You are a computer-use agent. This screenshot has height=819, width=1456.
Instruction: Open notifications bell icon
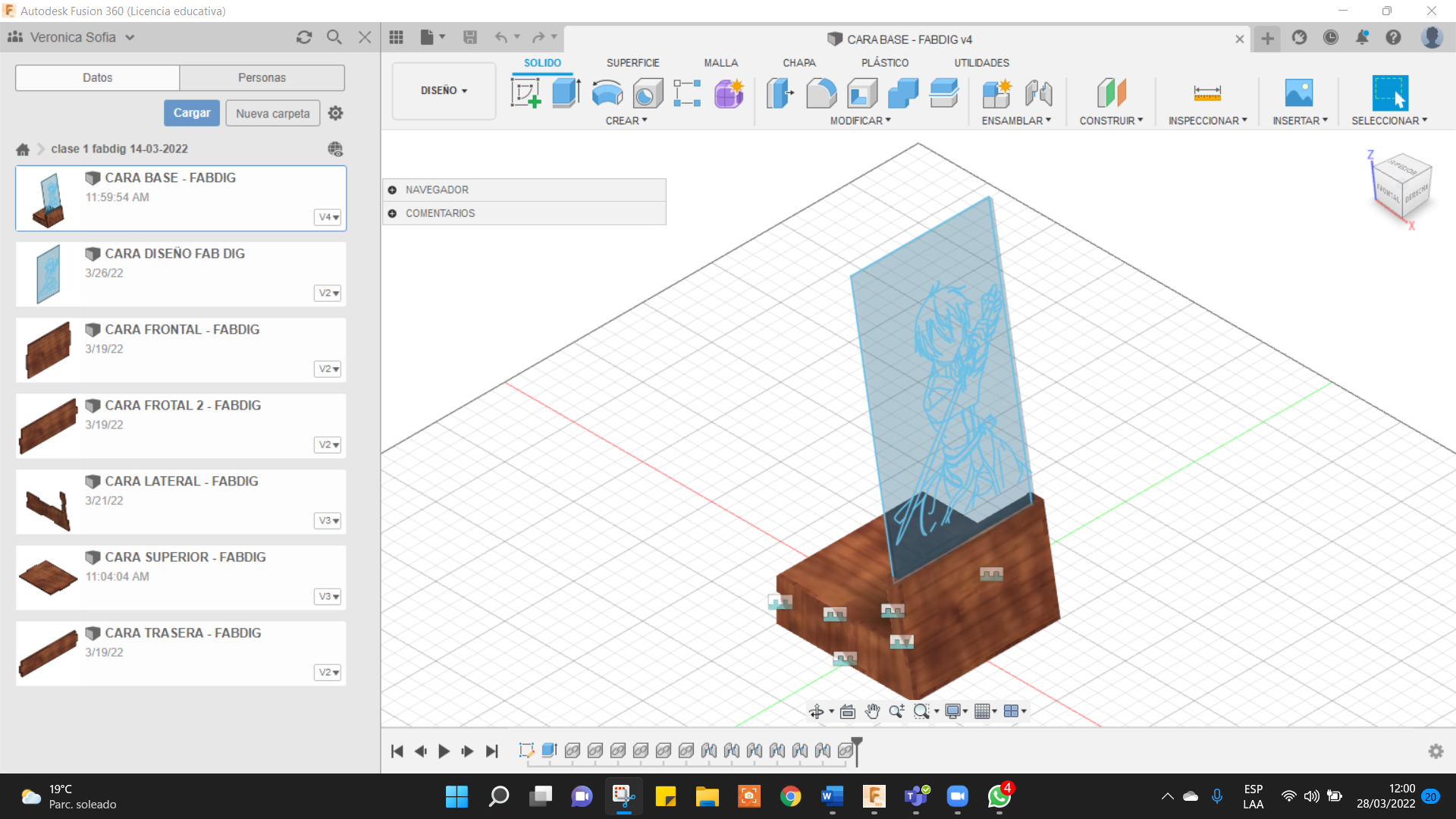coord(1362,37)
